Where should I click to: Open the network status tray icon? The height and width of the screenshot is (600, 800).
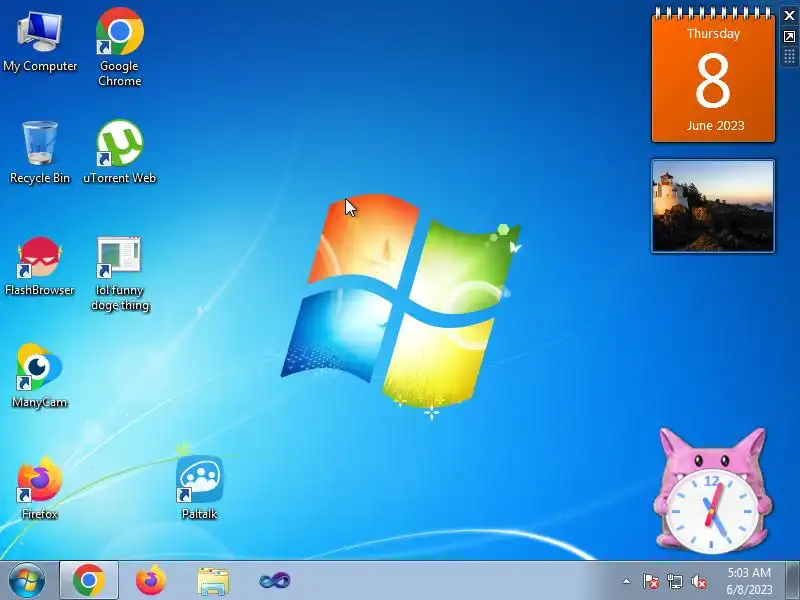(674, 581)
